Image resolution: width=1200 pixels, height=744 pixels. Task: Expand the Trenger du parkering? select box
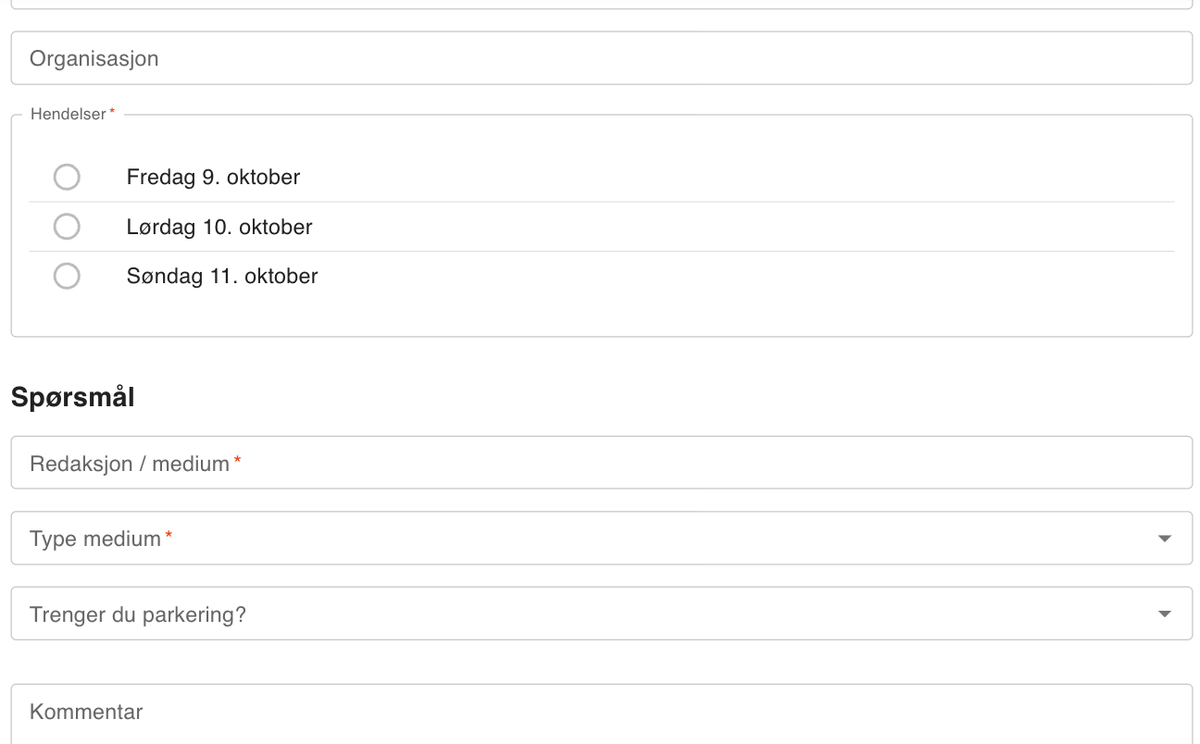click(x=601, y=613)
